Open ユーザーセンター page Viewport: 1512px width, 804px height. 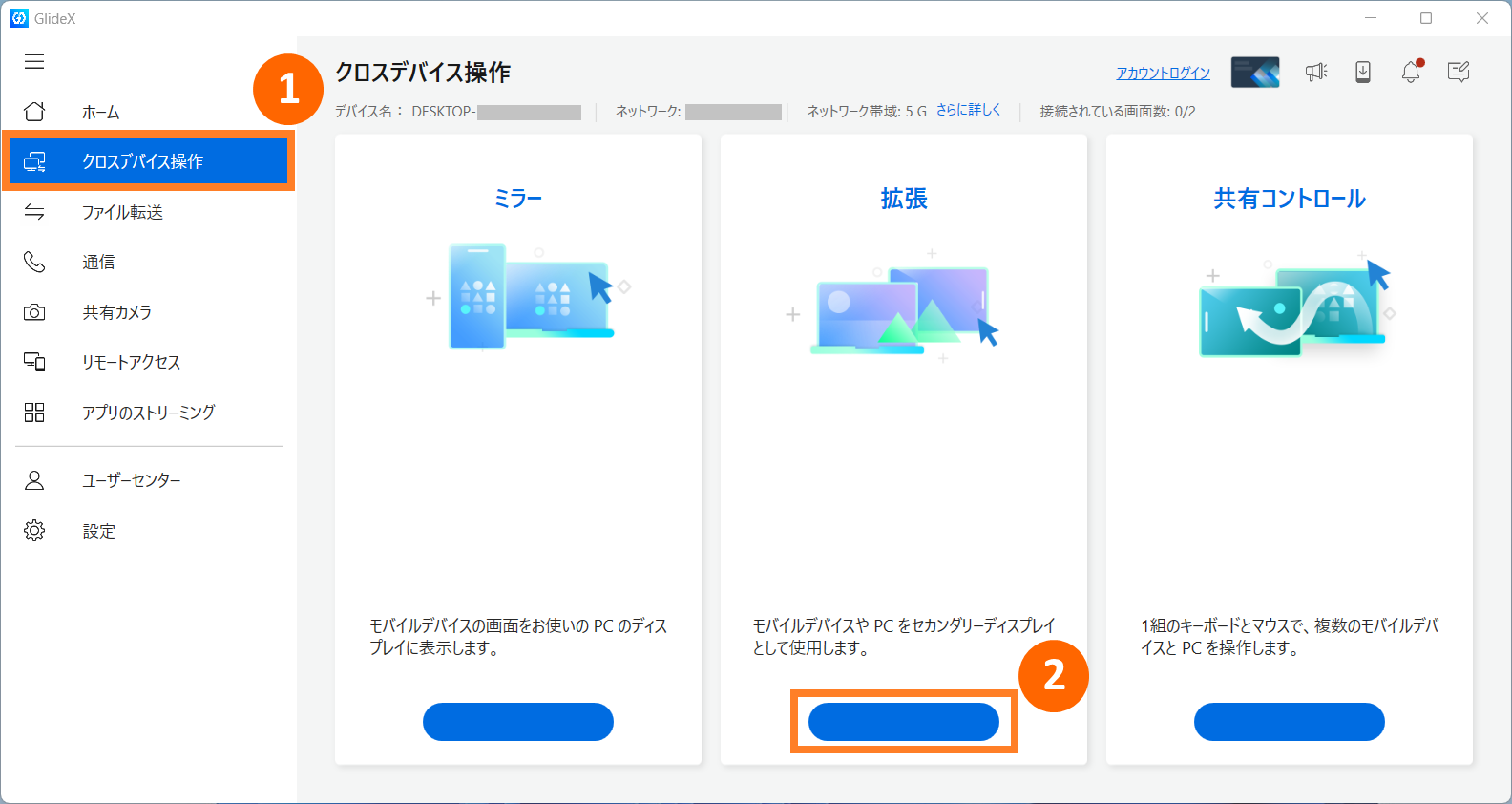point(131,480)
